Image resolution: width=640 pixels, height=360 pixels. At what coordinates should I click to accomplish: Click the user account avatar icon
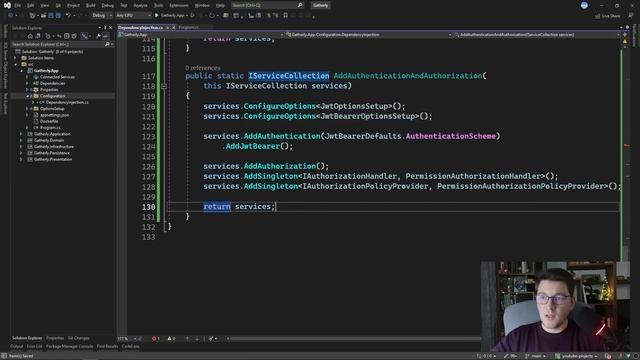tap(584, 5)
